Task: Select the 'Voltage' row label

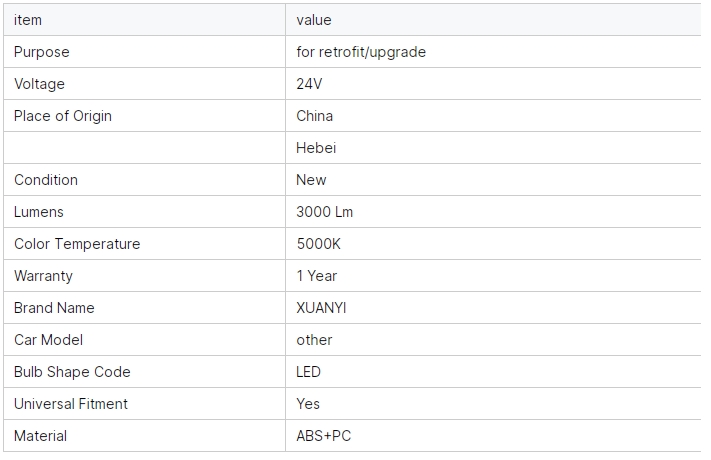Action: click(39, 84)
